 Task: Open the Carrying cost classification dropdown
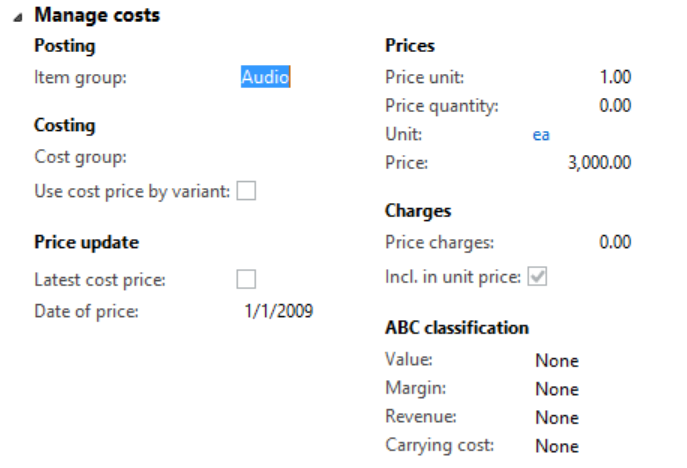[557, 446]
